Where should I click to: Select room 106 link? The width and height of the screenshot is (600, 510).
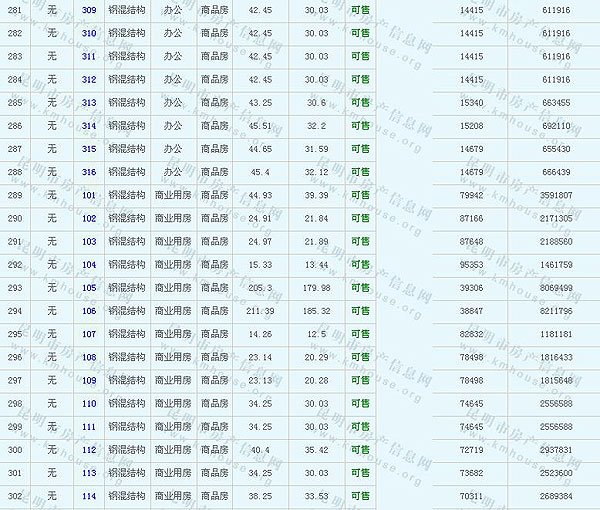point(89,311)
